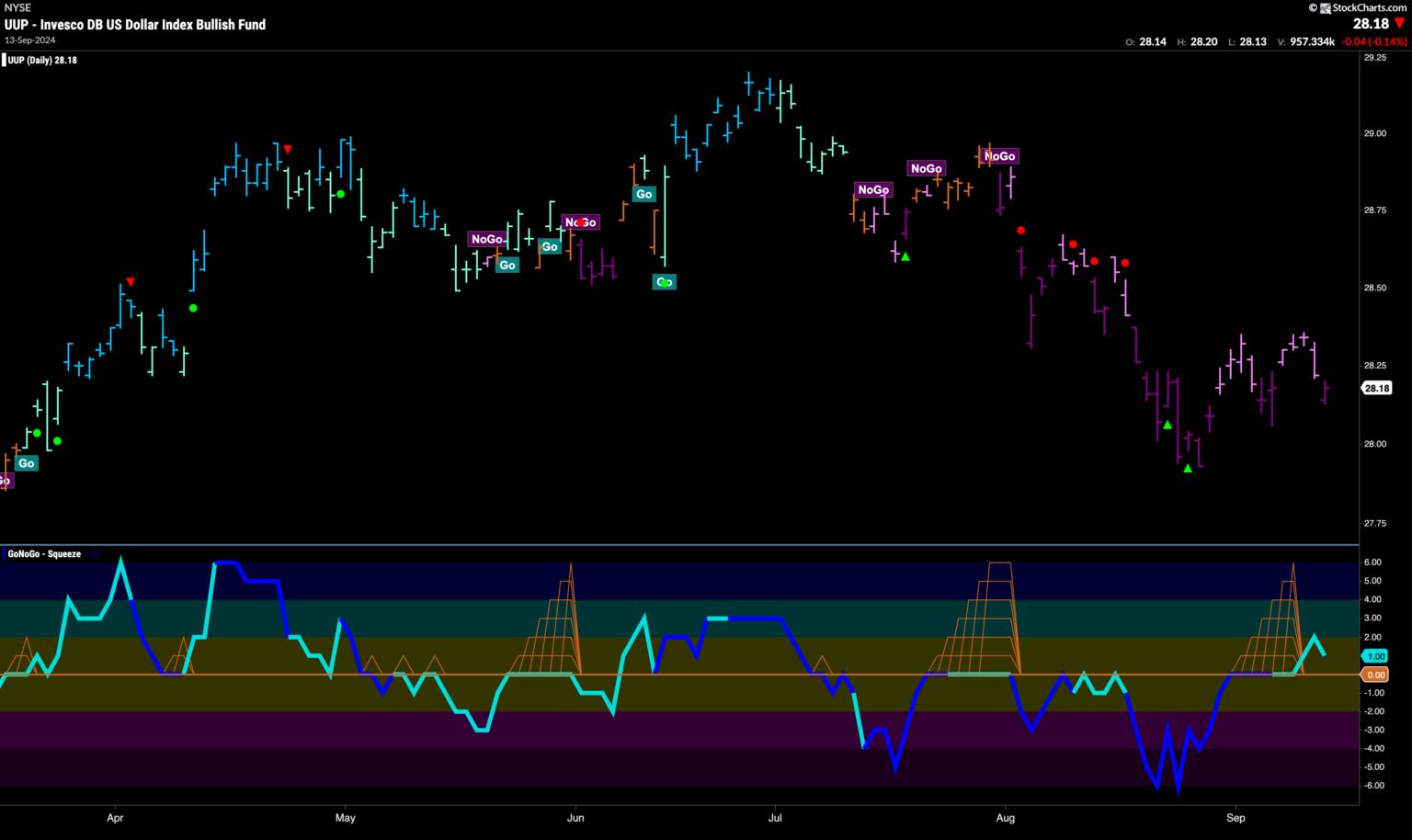Click the first red dot after August begins

1021,231
